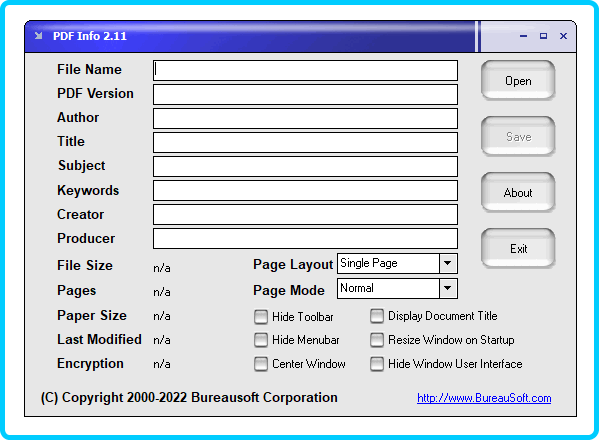Show the About dialog
Viewport: 599px width, 440px height.
(518, 192)
